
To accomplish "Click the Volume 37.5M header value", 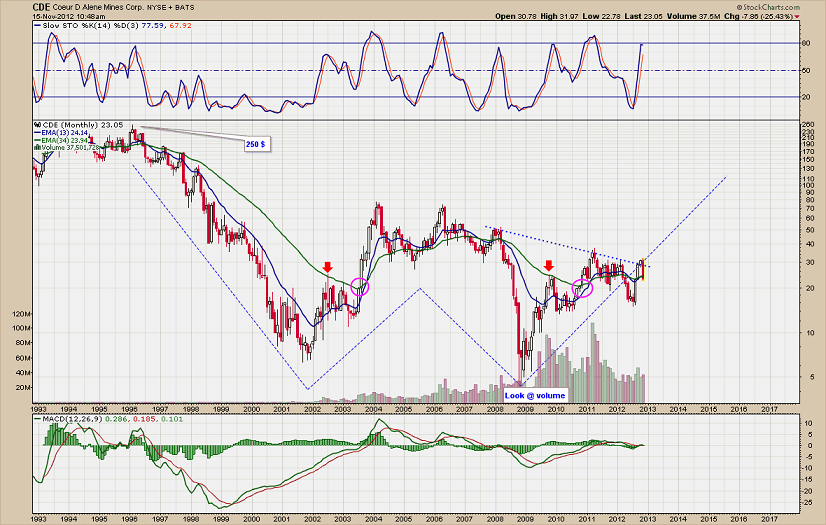I will pyautogui.click(x=693, y=16).
